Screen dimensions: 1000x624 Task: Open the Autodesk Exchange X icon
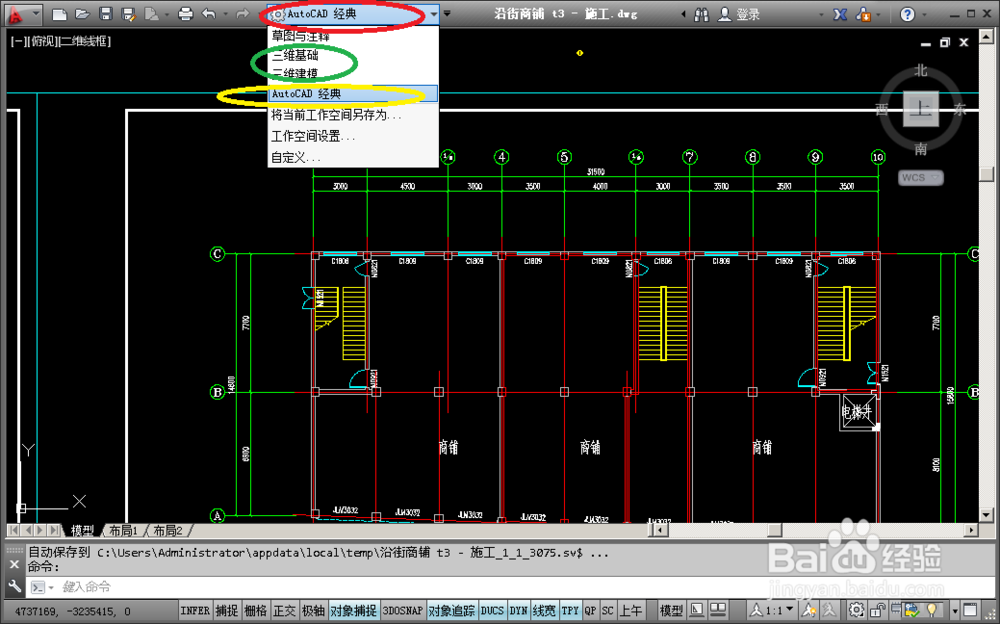point(840,14)
